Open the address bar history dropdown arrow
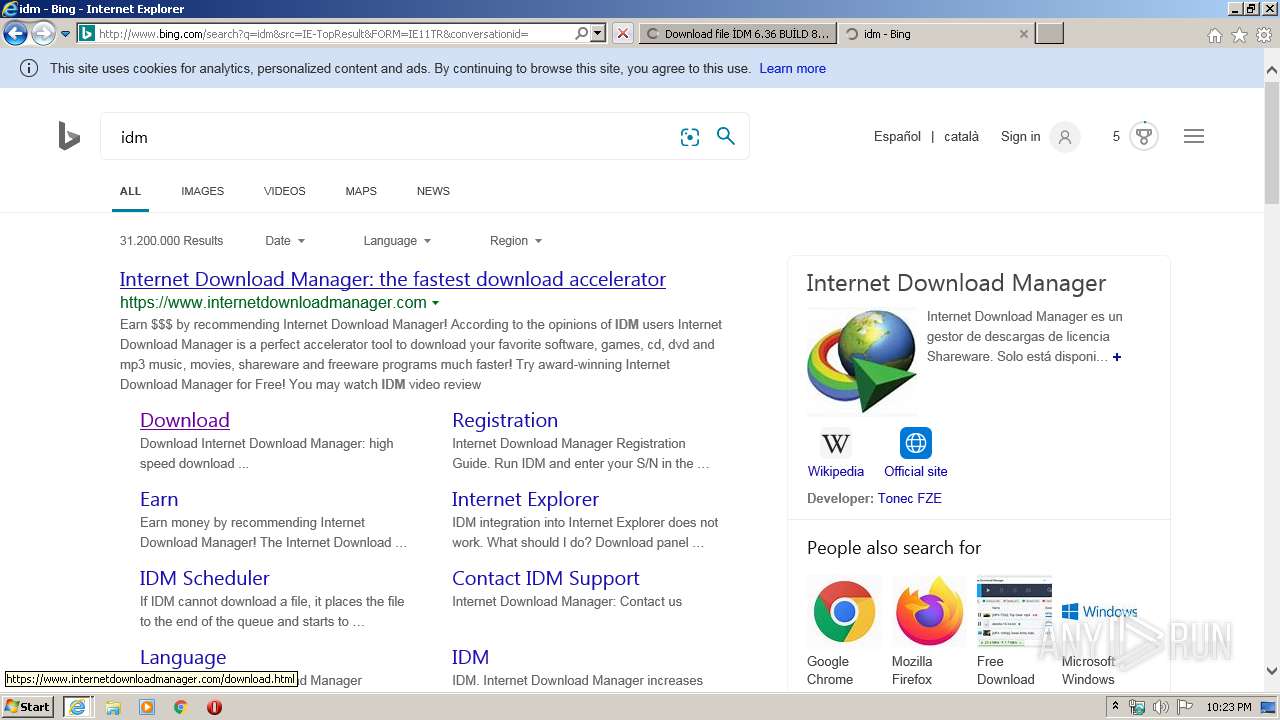This screenshot has height=720, width=1280. tap(598, 33)
